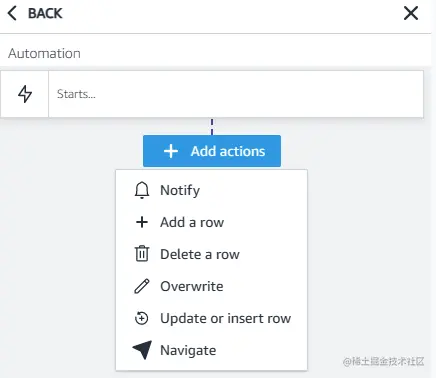Click the plus icon beside Add a row
This screenshot has width=436, height=378.
coord(142,222)
